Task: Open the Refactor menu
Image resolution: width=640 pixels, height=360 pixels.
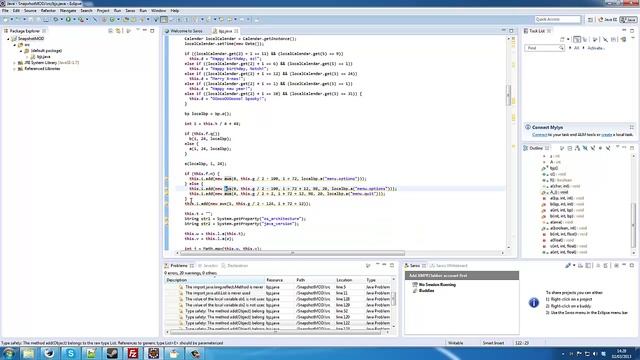Action: [48, 11]
